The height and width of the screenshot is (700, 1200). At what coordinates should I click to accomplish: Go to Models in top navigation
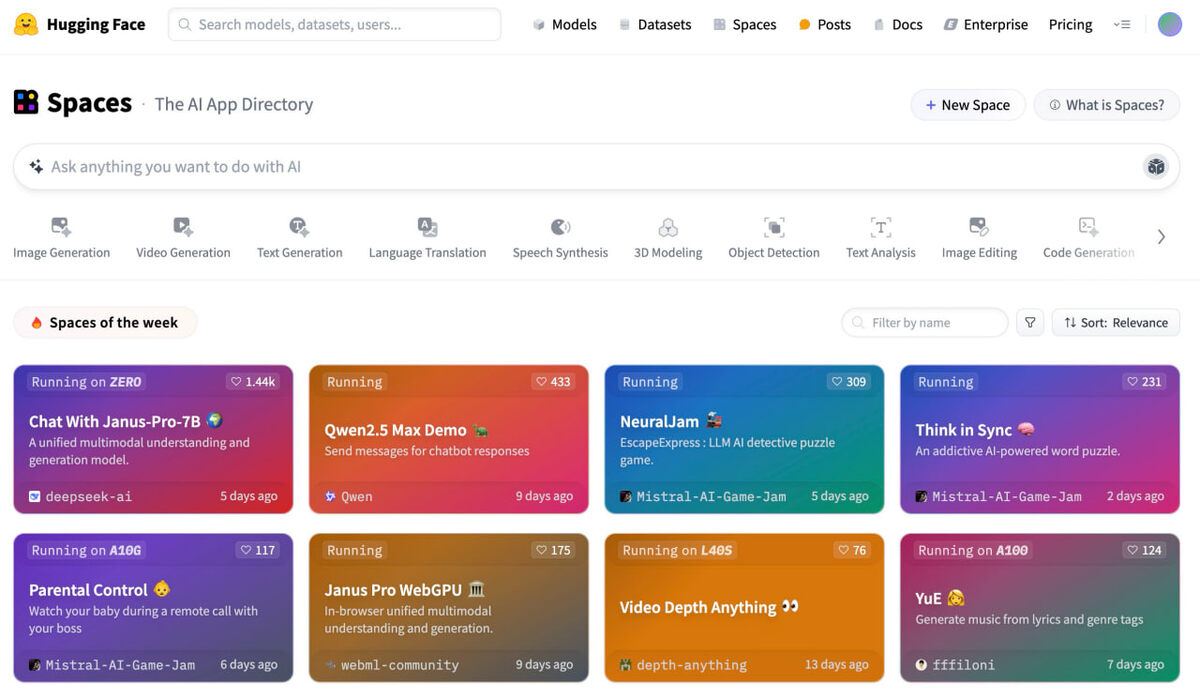(x=565, y=24)
